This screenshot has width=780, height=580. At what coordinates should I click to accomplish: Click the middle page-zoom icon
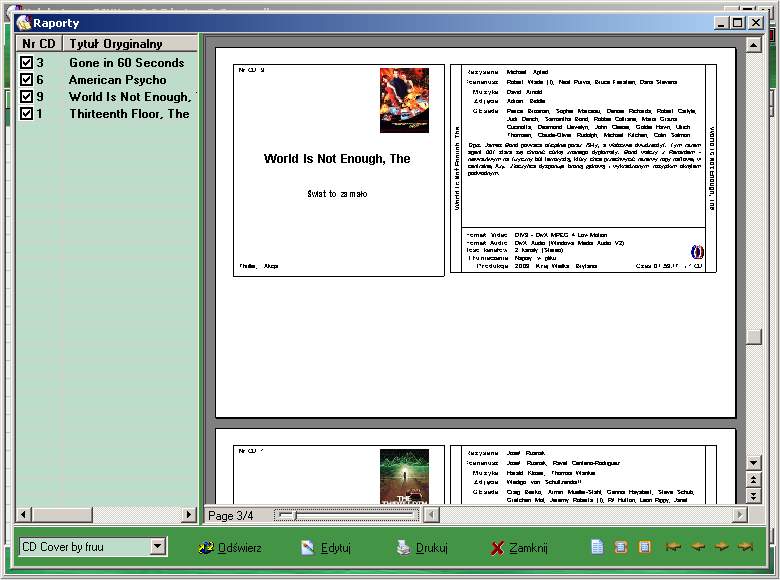[x=621, y=547]
